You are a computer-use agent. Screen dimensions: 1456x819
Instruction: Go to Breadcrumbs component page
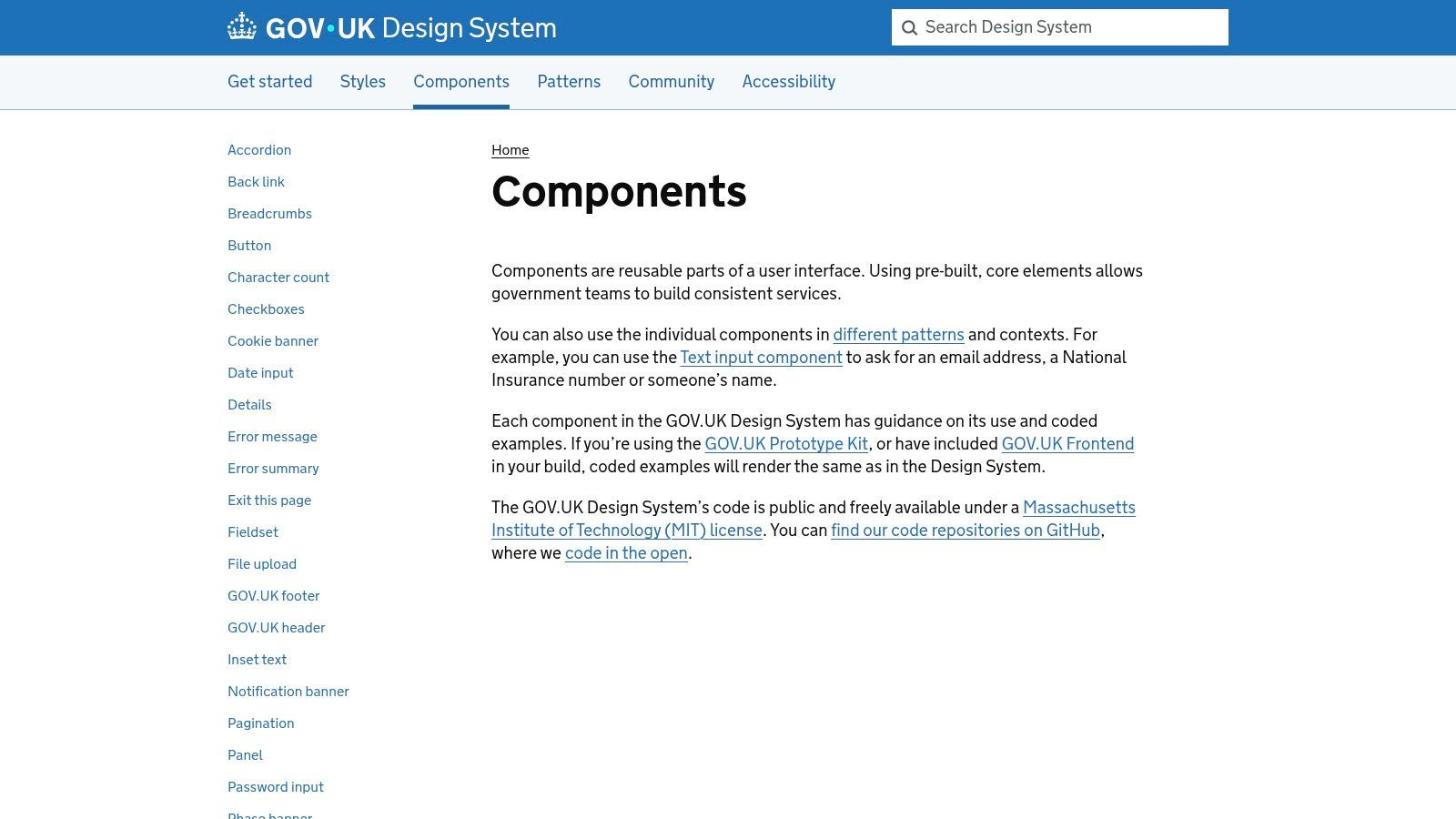tap(270, 214)
